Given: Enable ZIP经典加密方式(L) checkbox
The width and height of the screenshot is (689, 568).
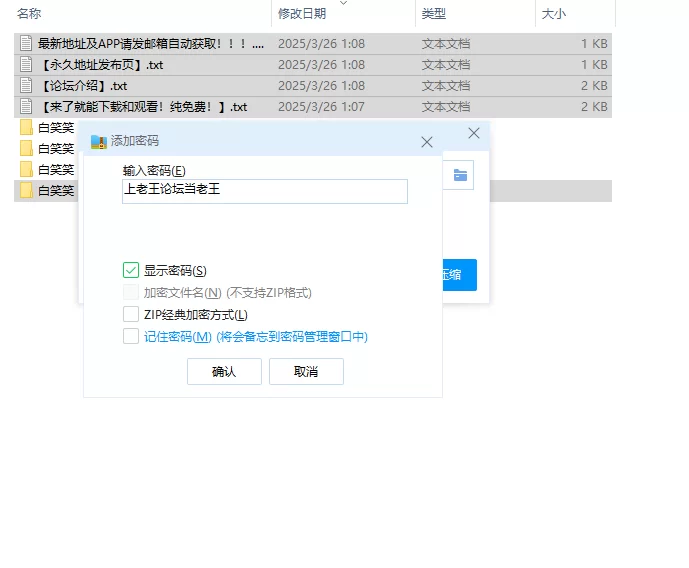Looking at the screenshot, I should coord(131,315).
